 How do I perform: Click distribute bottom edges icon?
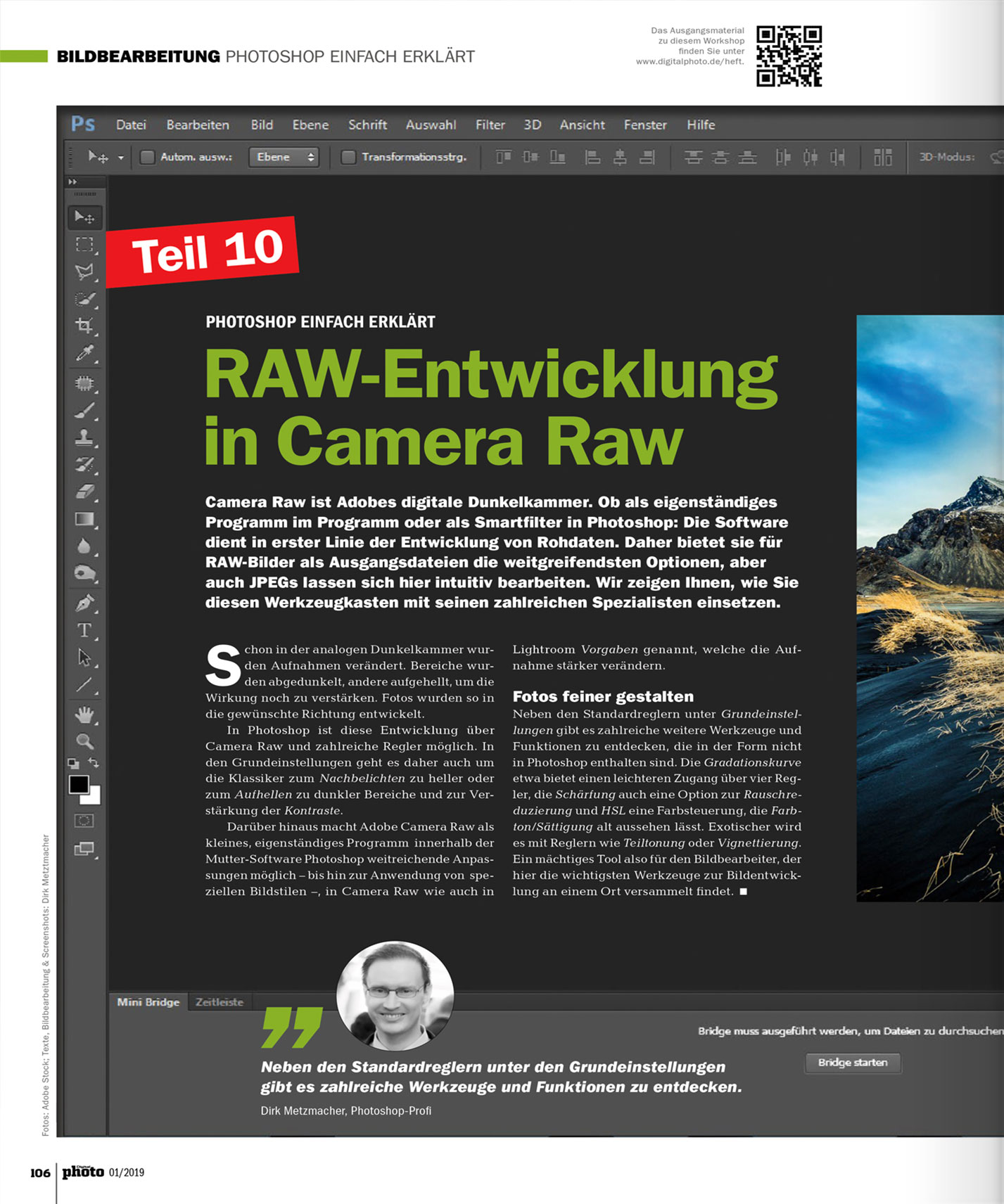pyautogui.click(x=747, y=157)
